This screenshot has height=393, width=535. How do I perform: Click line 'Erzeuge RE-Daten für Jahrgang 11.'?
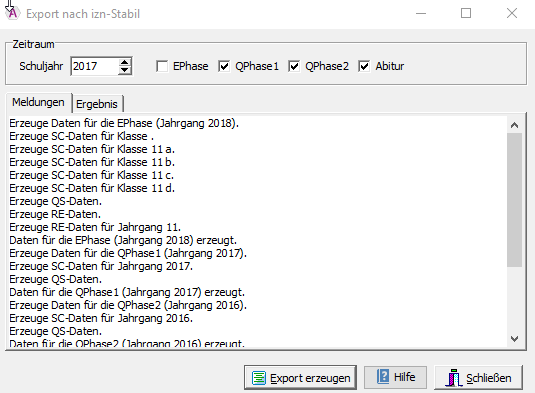pos(95,227)
